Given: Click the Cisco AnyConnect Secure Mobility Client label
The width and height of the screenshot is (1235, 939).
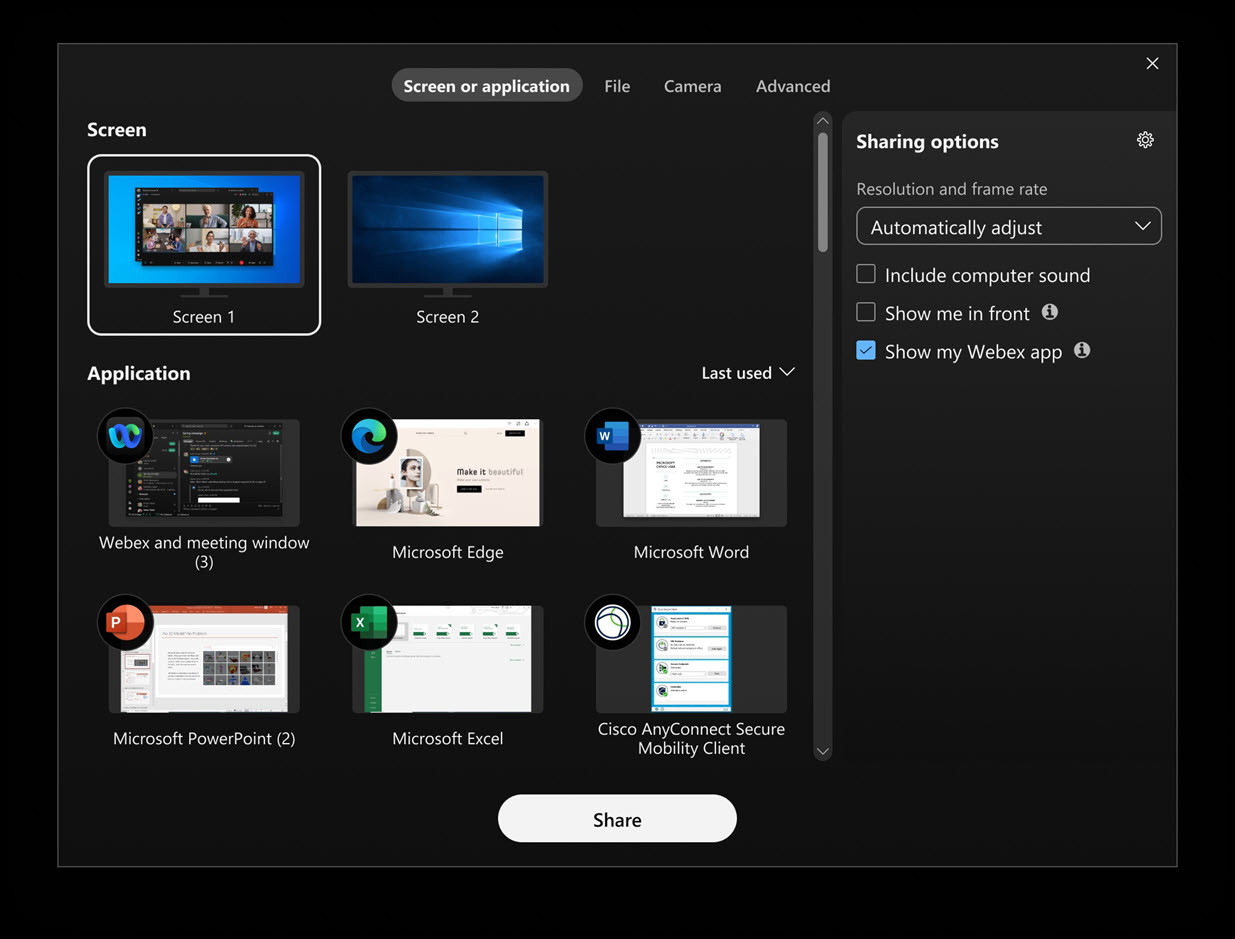Looking at the screenshot, I should (691, 738).
